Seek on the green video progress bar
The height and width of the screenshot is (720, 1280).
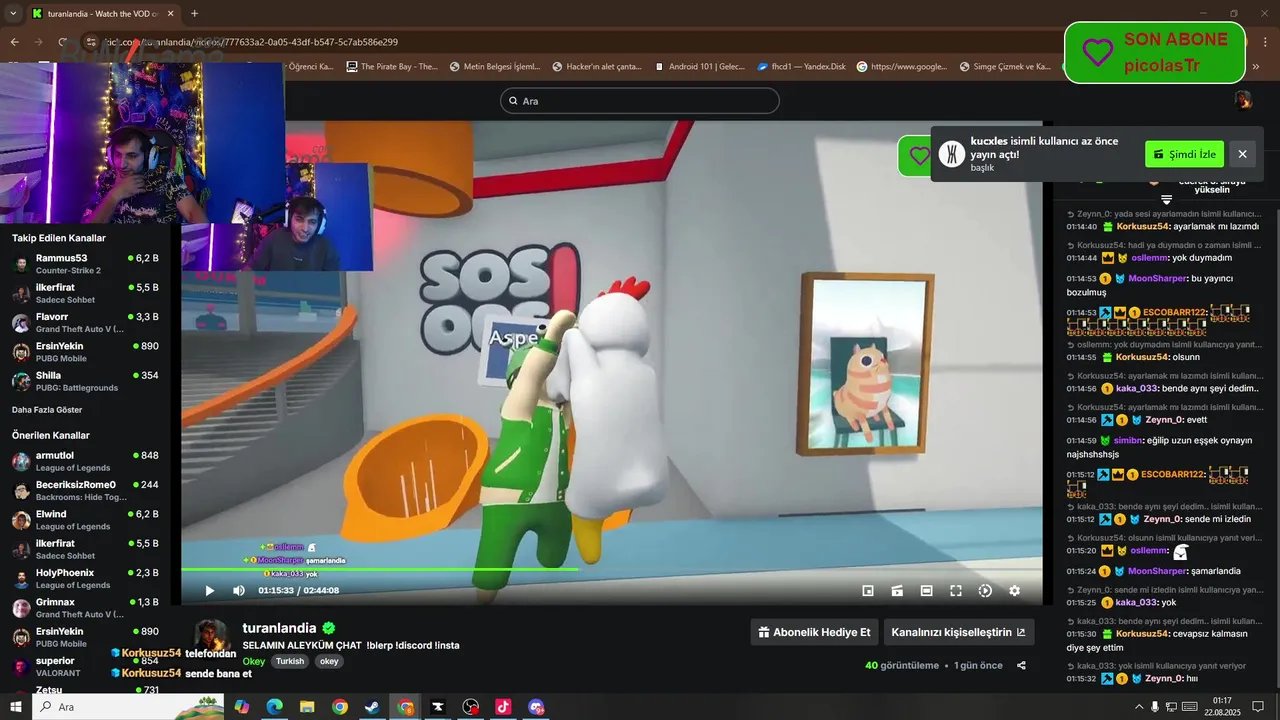click(611, 569)
